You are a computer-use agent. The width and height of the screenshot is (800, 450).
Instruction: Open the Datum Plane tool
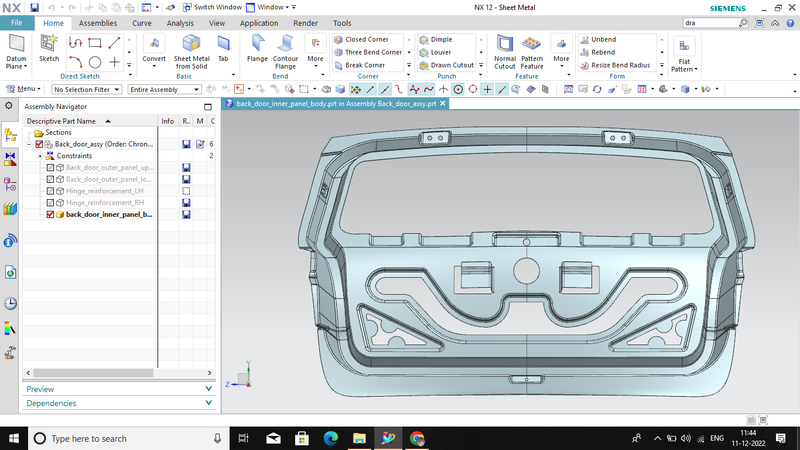point(16,52)
